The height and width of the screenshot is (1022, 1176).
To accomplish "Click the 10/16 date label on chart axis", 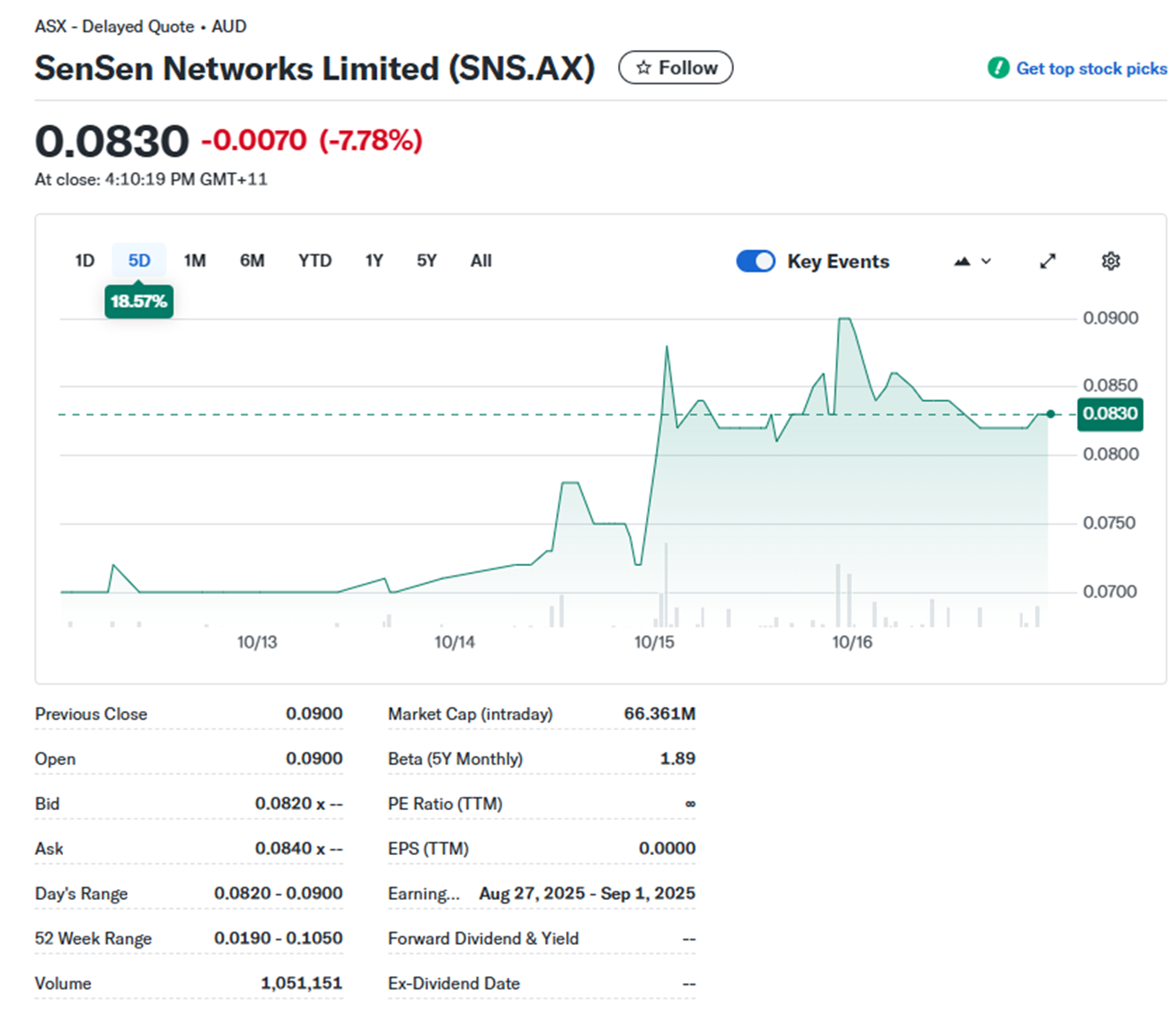I will (x=852, y=642).
